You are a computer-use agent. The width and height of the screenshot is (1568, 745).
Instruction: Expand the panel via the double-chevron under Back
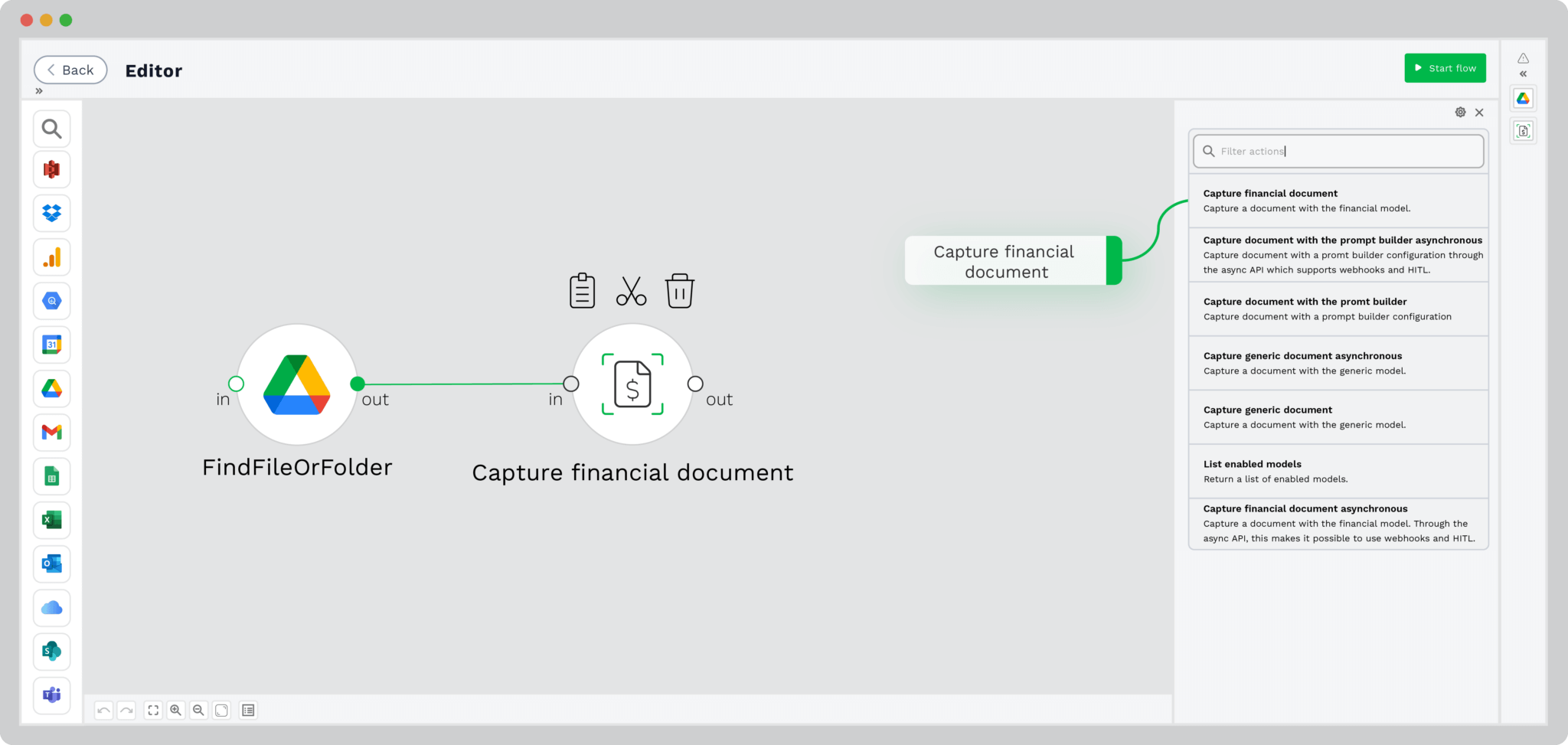(39, 90)
